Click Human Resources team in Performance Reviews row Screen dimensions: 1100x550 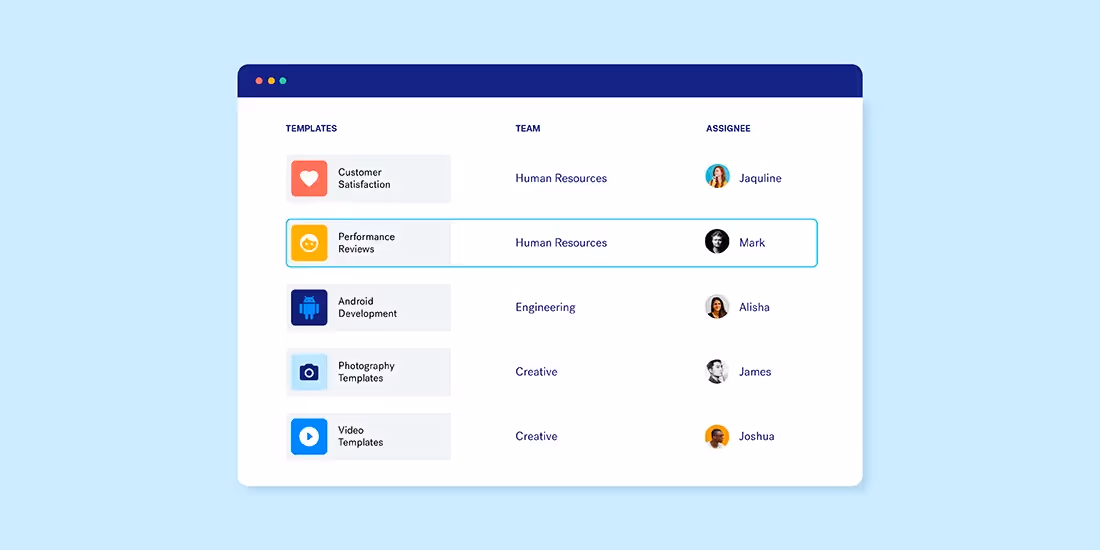561,243
